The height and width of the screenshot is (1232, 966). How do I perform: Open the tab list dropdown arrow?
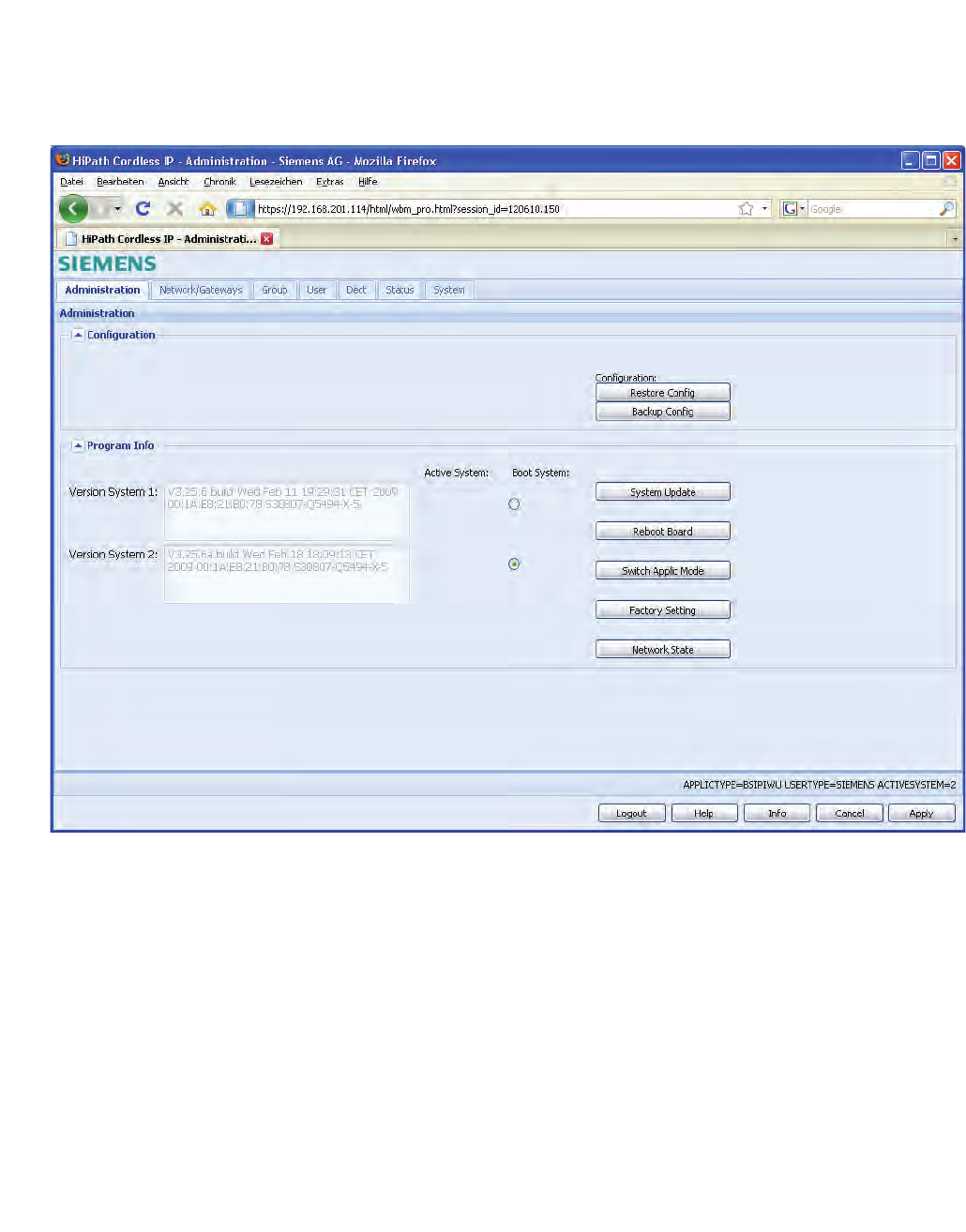pyautogui.click(x=955, y=239)
